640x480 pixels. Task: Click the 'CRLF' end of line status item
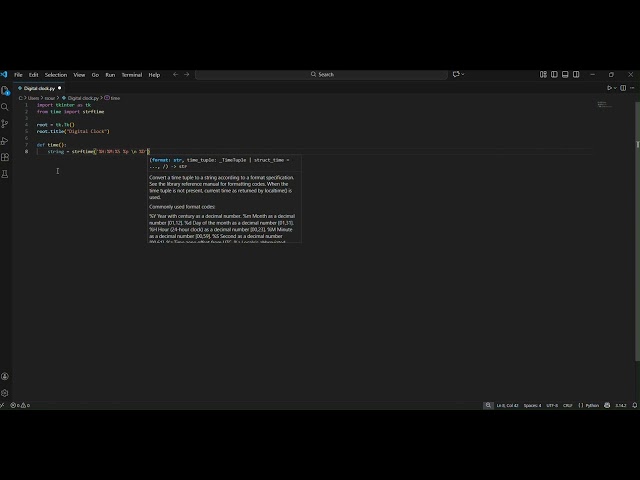(x=567, y=405)
